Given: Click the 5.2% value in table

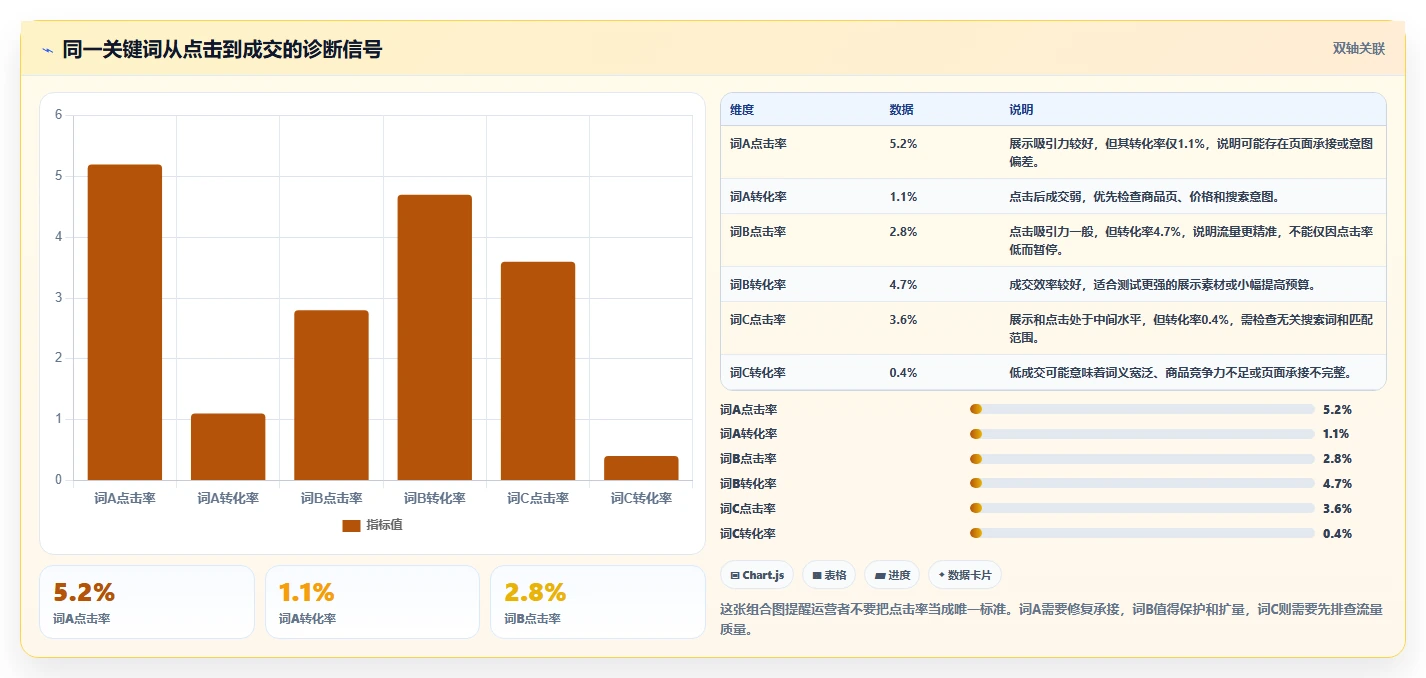Looking at the screenshot, I should pyautogui.click(x=903, y=144).
